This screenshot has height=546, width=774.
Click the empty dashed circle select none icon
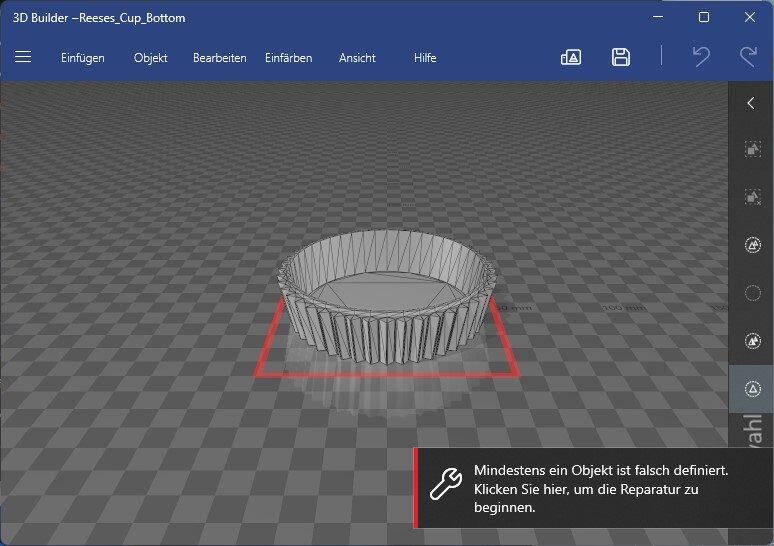(752, 293)
